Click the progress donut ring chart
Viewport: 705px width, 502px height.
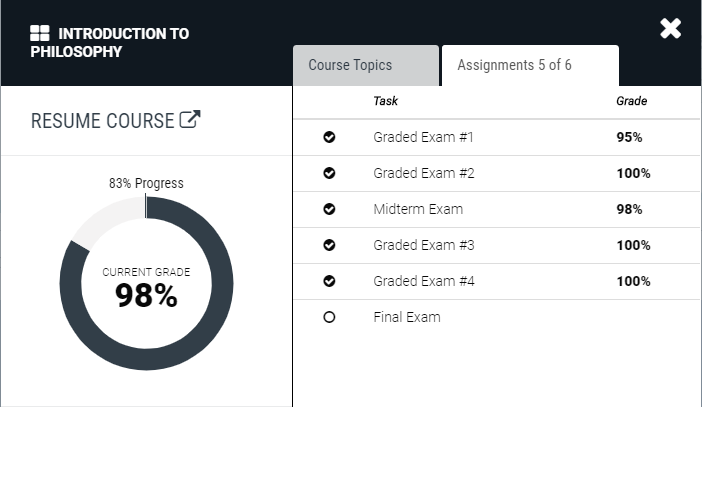click(146, 284)
